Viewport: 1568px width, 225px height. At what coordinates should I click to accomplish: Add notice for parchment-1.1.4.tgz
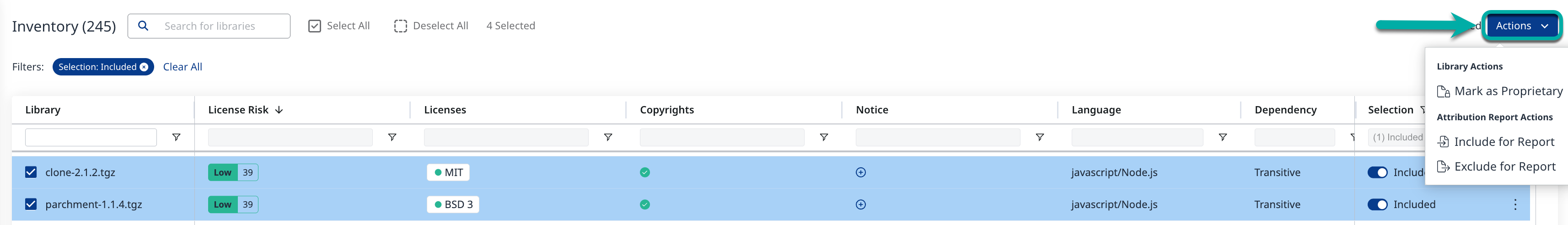pyautogui.click(x=861, y=205)
